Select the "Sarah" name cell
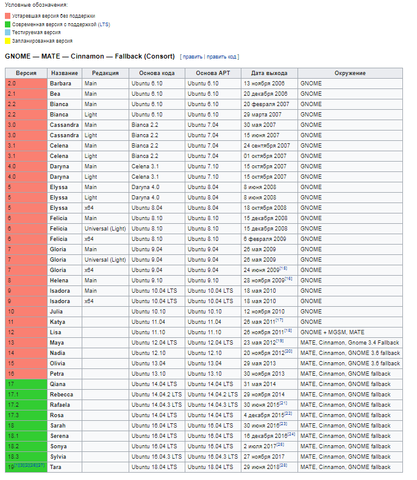This screenshot has height=480, width=417. click(x=64, y=425)
